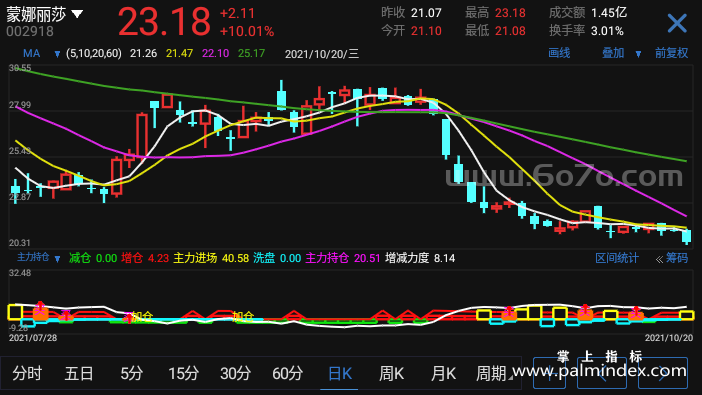Click the price change +2.11

(x=237, y=13)
